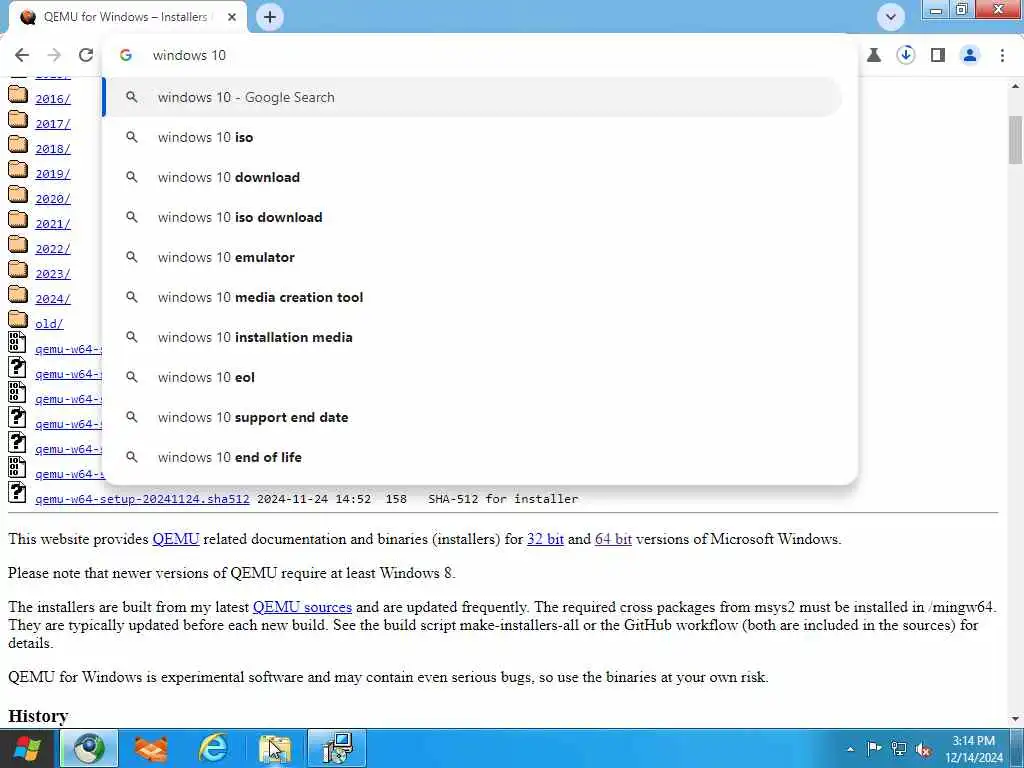Open the 2024/ folder link
This screenshot has width=1024, height=768.
pos(53,298)
